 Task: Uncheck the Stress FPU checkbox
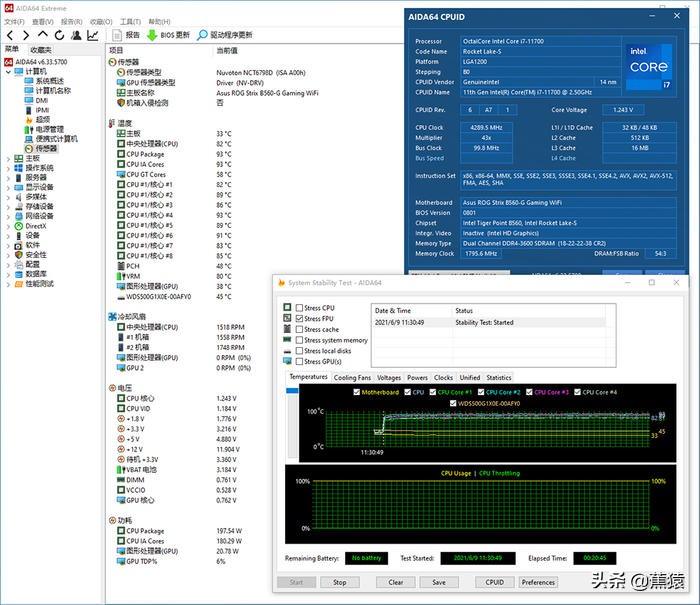300,319
